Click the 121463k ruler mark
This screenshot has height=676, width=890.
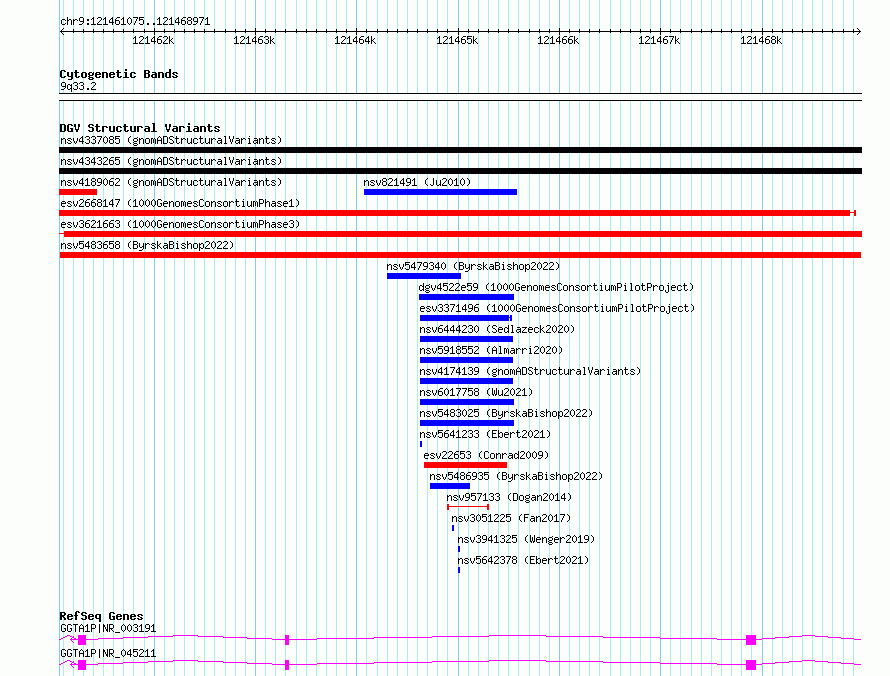254,40
